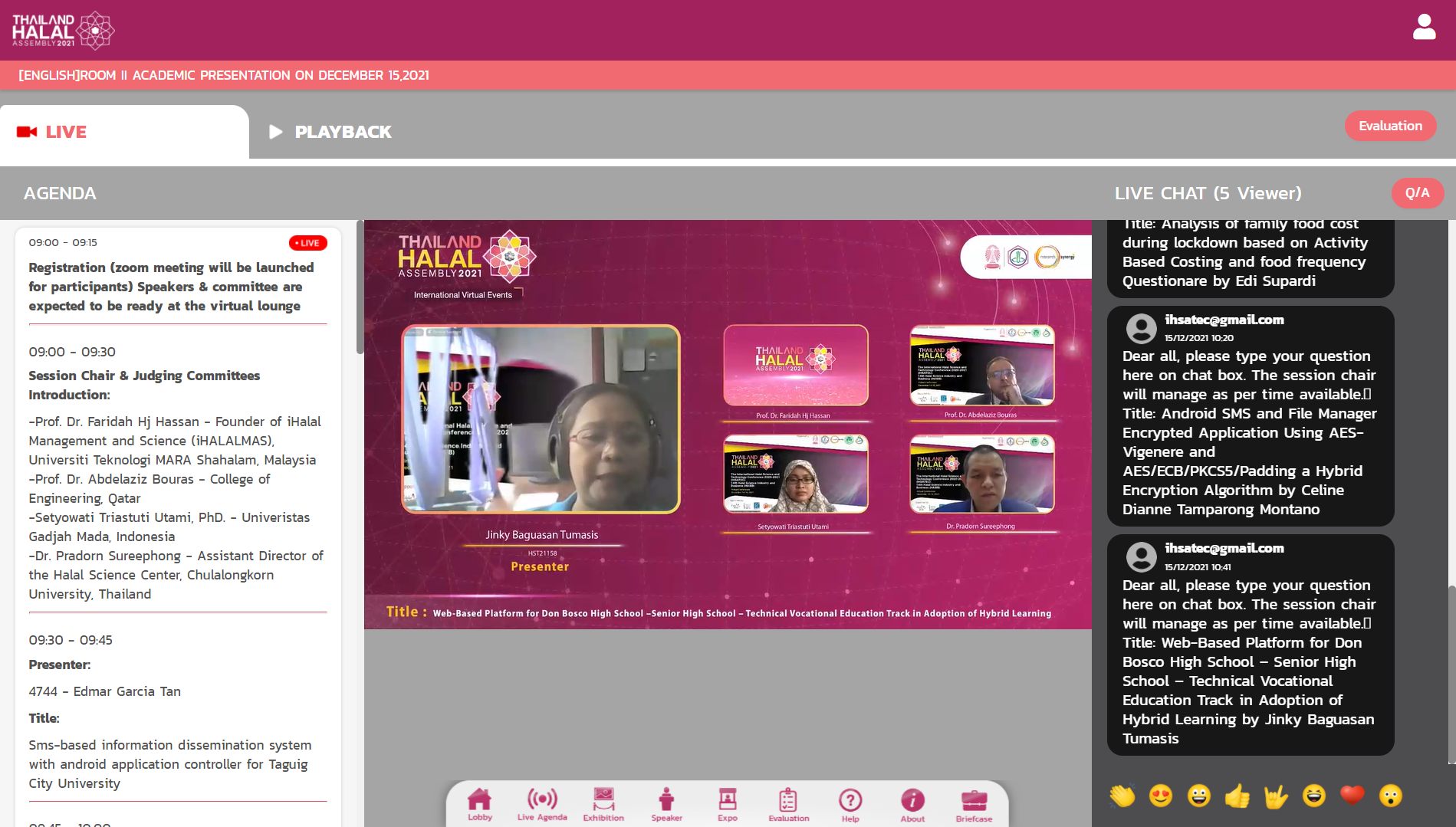The height and width of the screenshot is (827, 1456).
Task: Send the surprised face emoji reaction
Action: (1391, 796)
